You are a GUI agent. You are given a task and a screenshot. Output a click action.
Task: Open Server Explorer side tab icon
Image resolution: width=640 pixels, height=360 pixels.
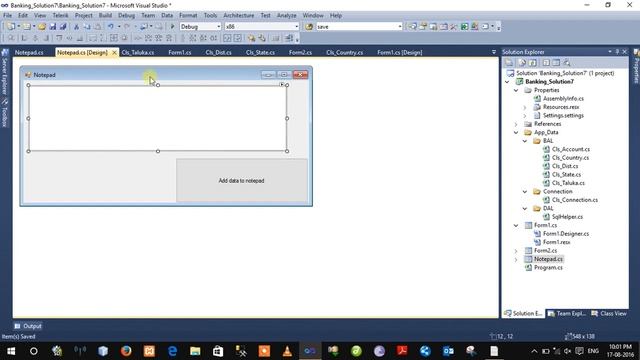click(x=5, y=53)
